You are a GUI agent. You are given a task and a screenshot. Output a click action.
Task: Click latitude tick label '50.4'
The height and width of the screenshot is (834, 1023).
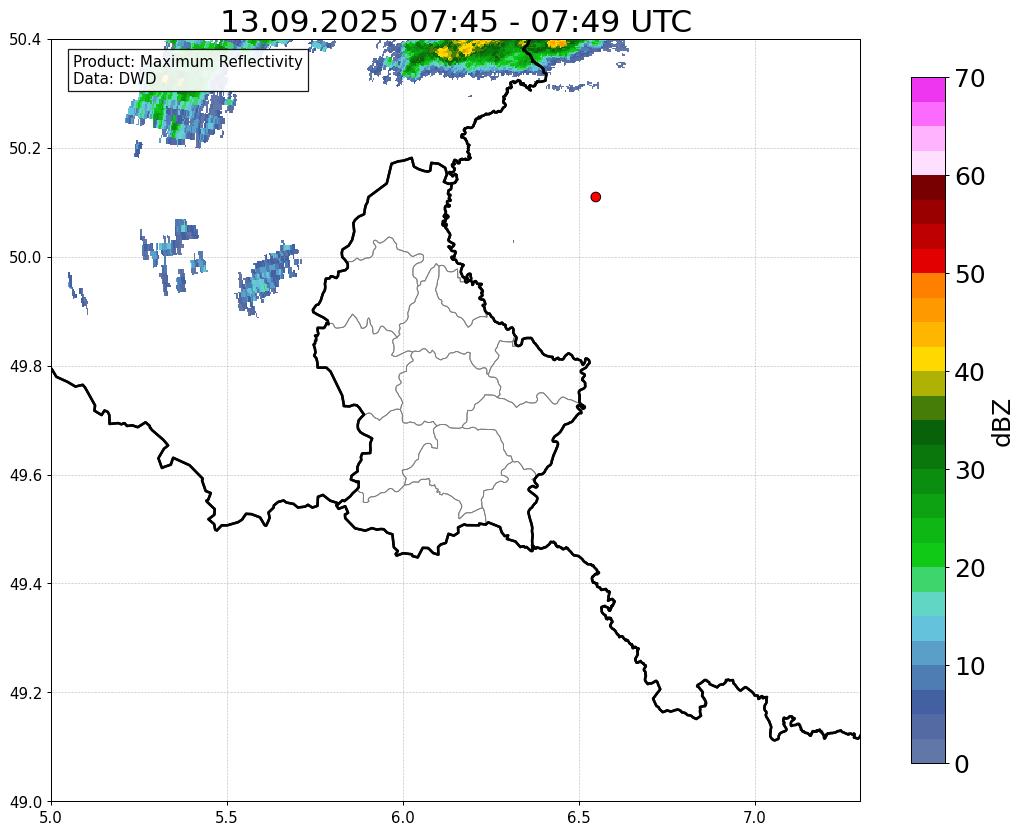coord(25,40)
